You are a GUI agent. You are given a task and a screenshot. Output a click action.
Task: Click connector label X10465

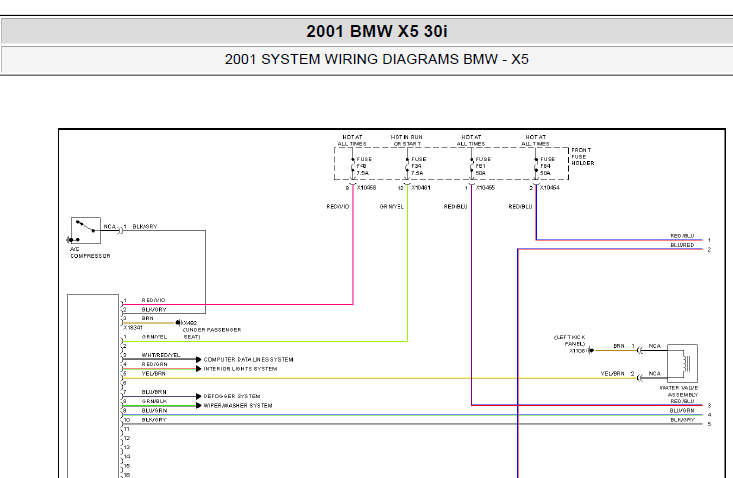[x=485, y=188]
